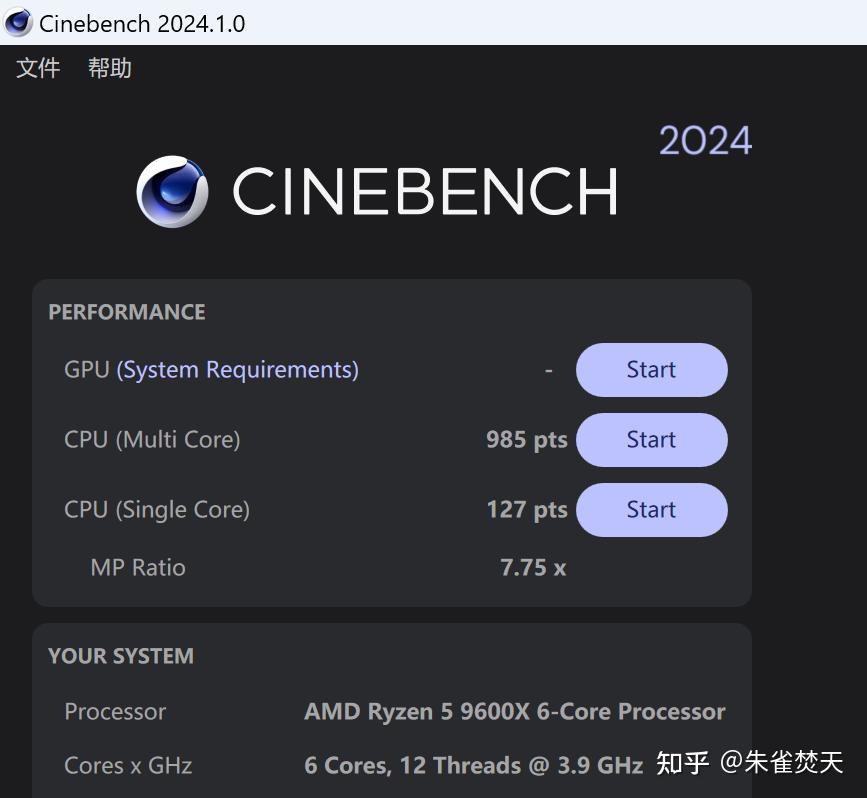Click the PERFORMANCE section header
This screenshot has height=798, width=867.
point(126,312)
